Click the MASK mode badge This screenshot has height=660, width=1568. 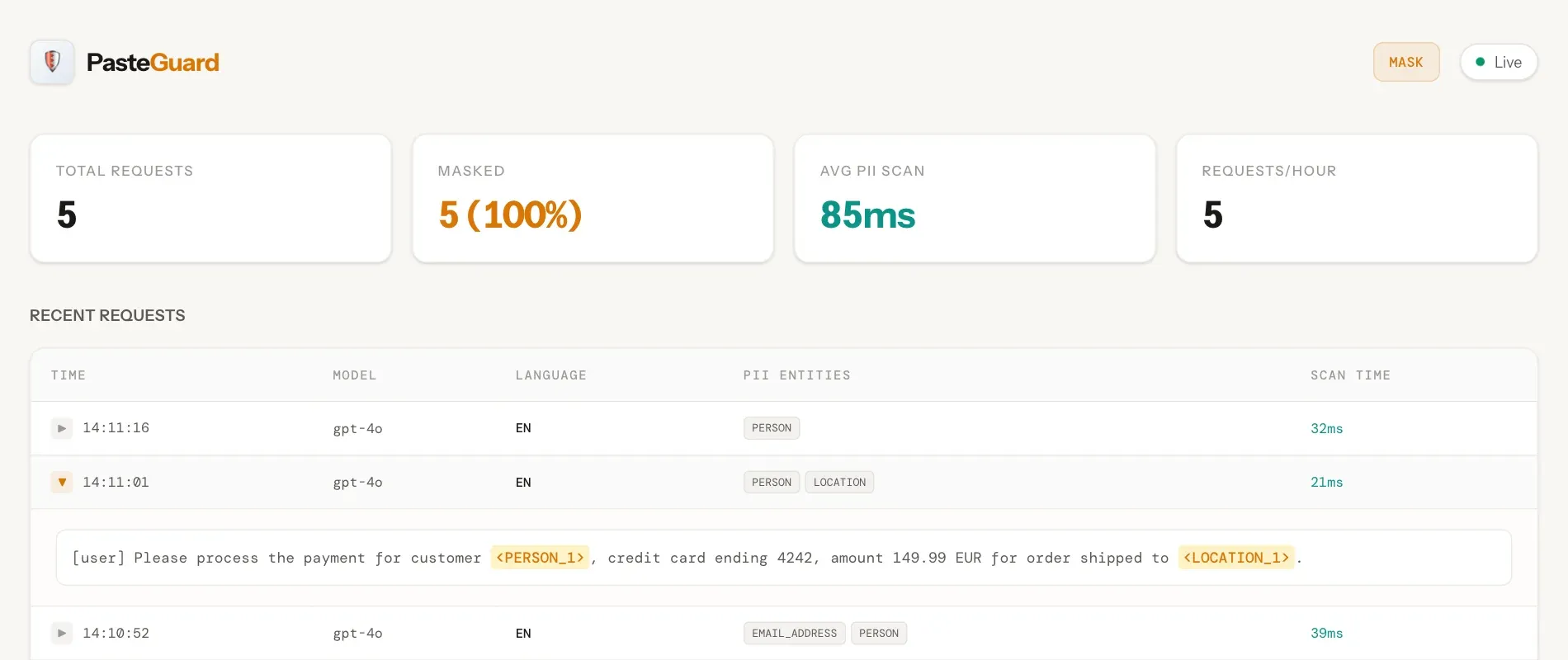(1406, 62)
